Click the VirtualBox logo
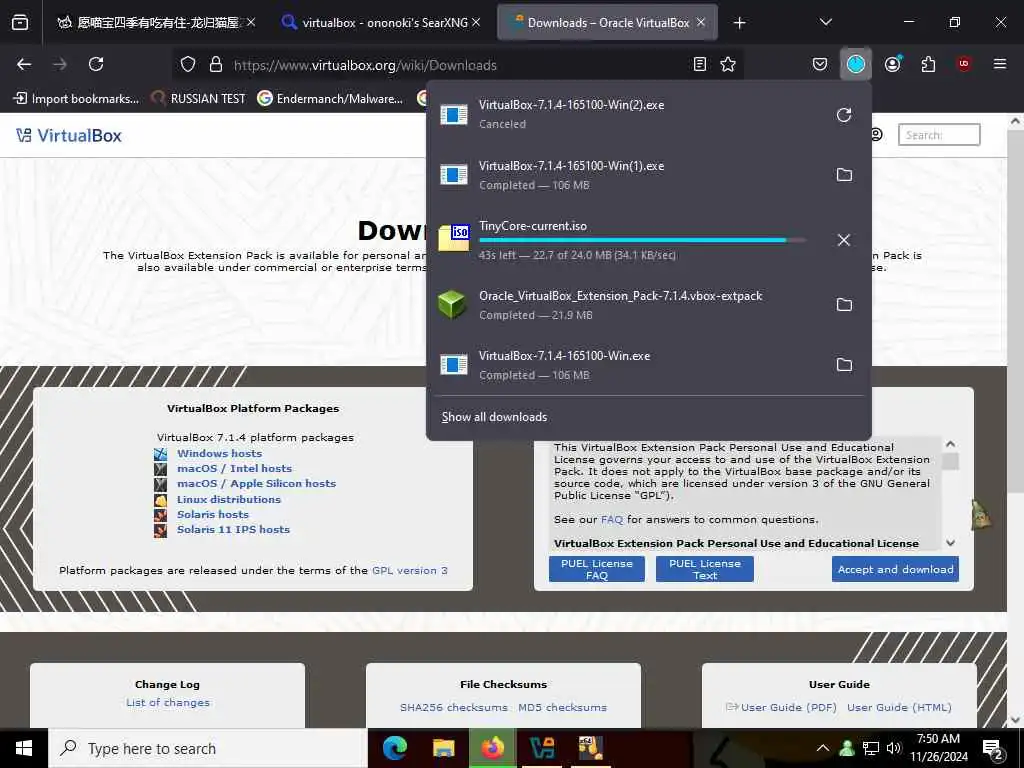Screen dimensions: 1024x768 [x=69, y=135]
